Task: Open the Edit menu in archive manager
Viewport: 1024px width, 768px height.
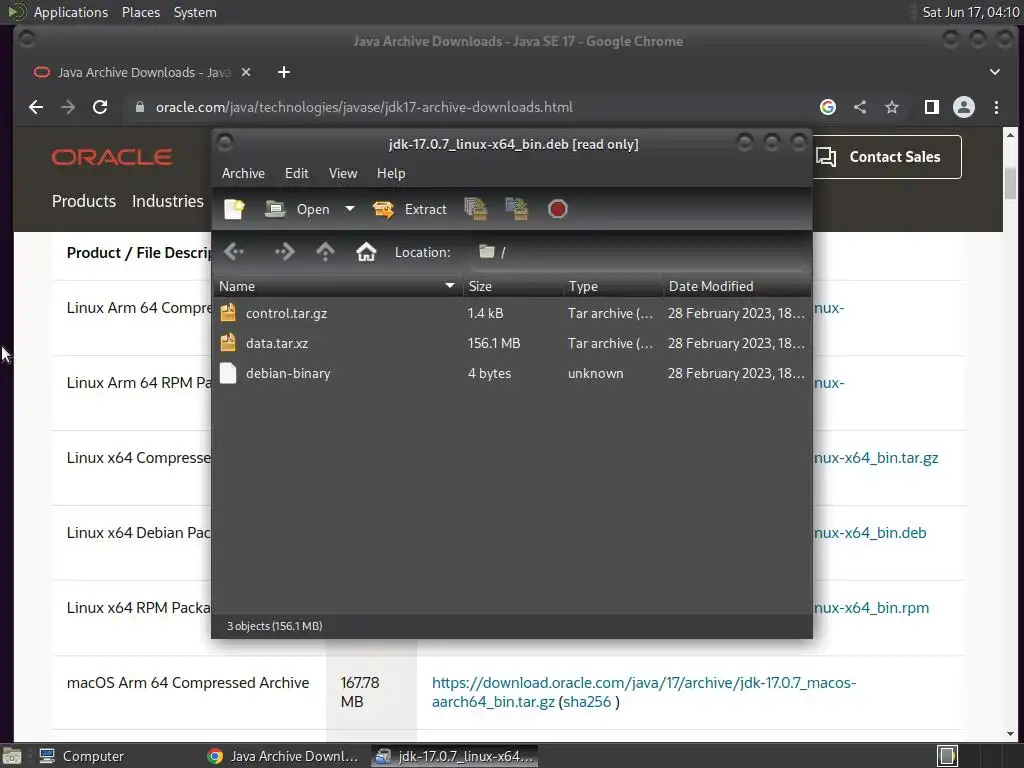Action: pos(296,174)
